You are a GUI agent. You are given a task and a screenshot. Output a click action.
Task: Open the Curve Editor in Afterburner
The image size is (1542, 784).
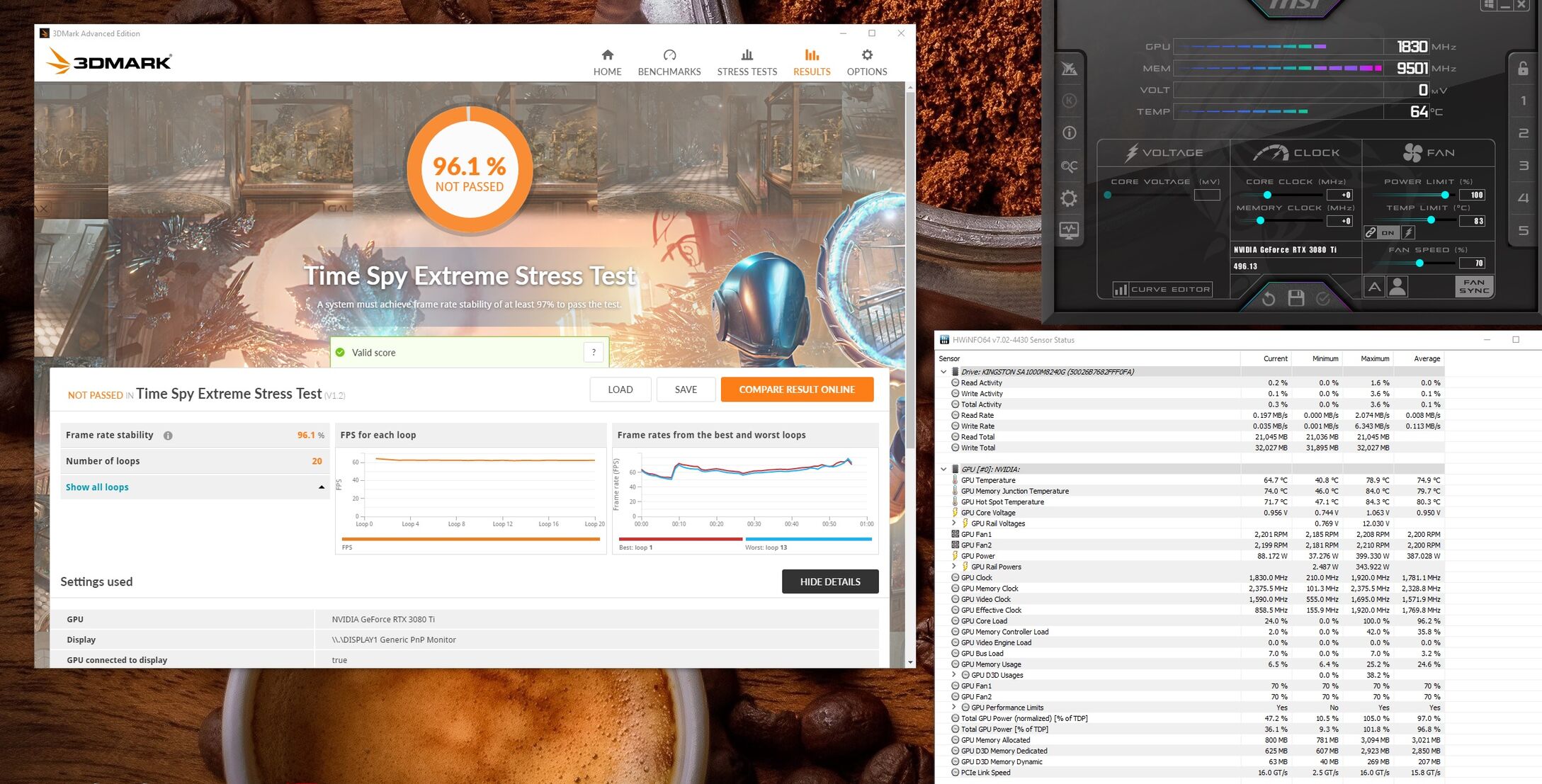(x=1162, y=289)
